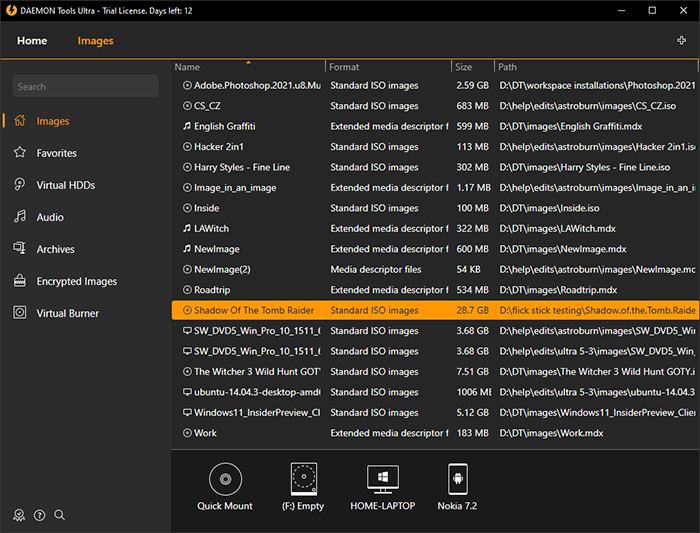Click the HOME-LAPTOP computer icon

(383, 479)
